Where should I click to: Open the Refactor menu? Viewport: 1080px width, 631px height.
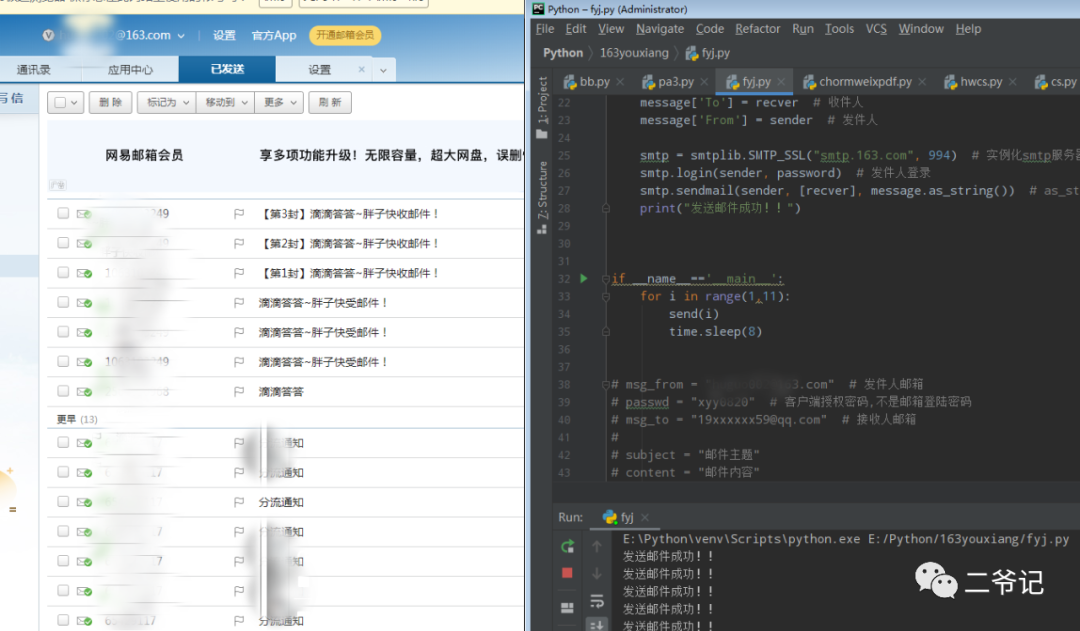click(758, 29)
